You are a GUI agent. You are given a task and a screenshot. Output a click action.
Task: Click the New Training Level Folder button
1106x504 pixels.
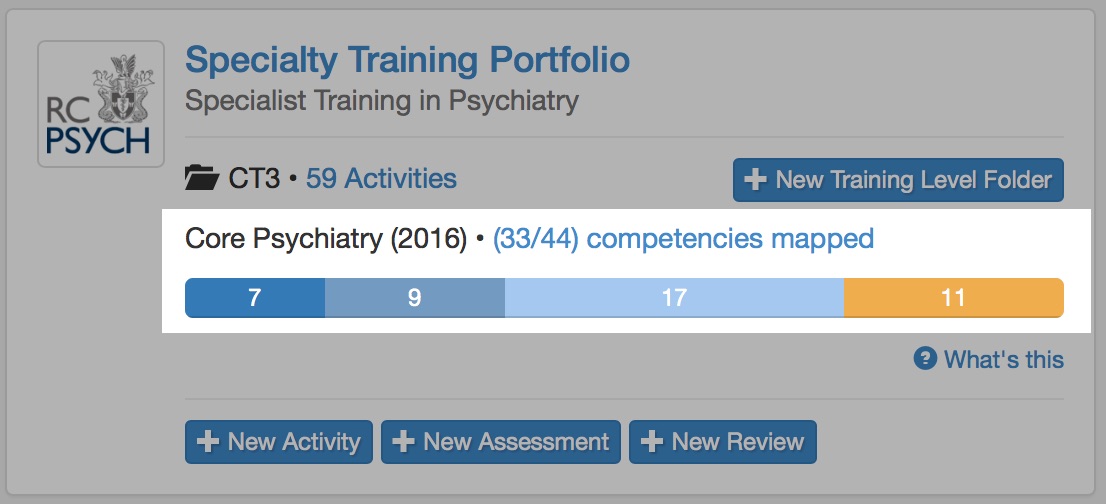898,180
